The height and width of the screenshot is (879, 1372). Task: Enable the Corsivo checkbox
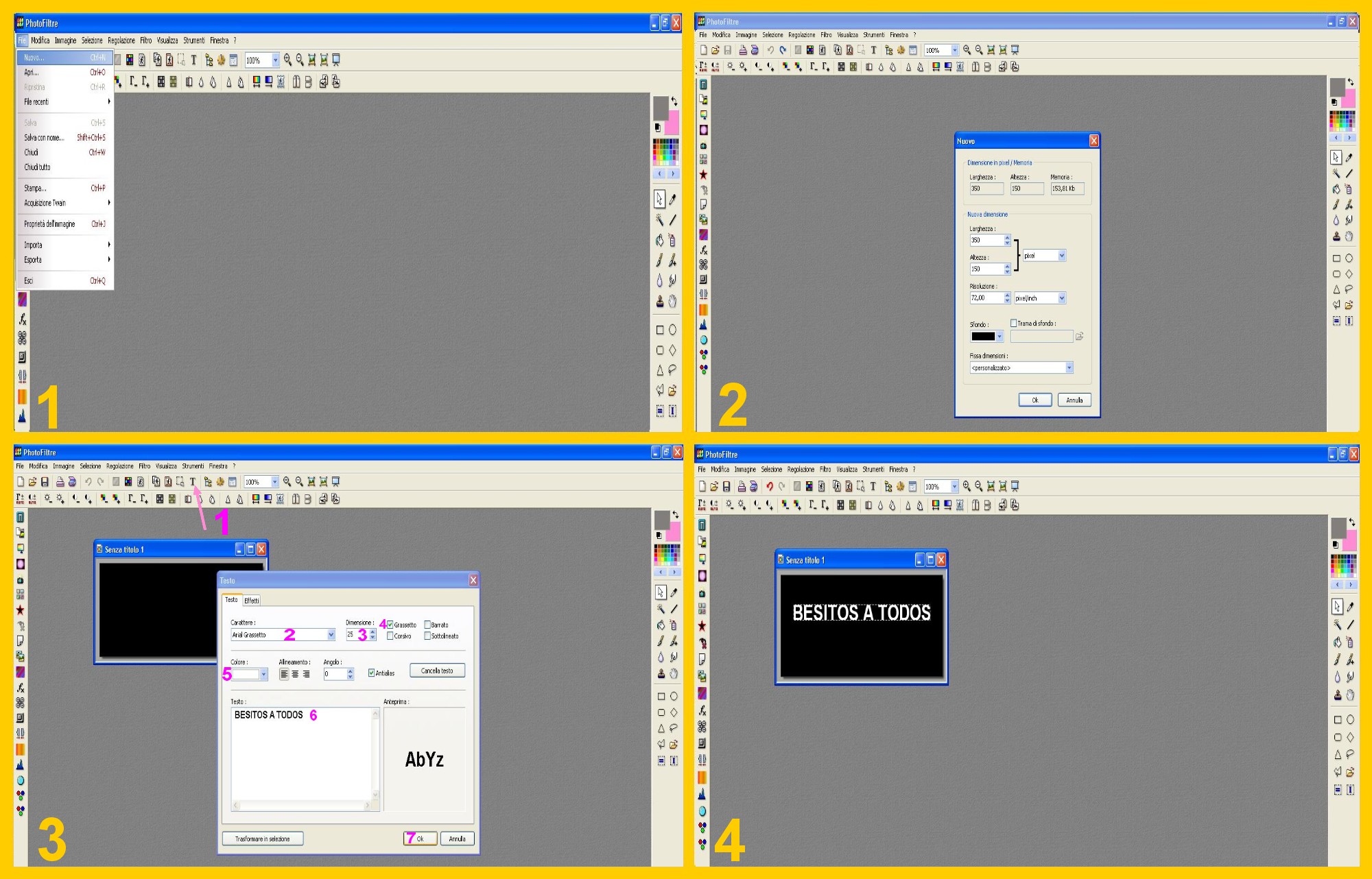(x=390, y=636)
